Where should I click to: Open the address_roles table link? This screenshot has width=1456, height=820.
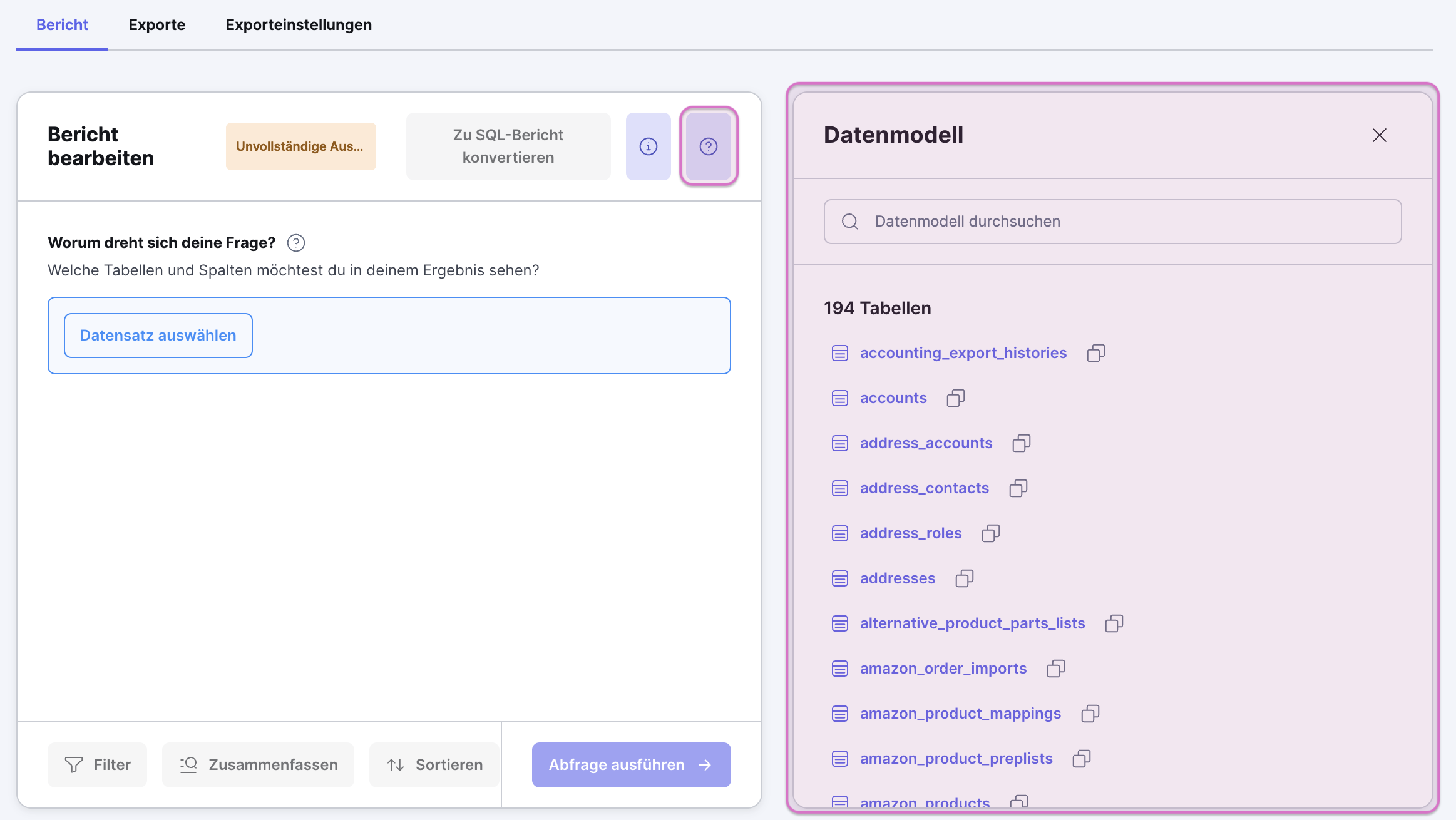point(910,533)
